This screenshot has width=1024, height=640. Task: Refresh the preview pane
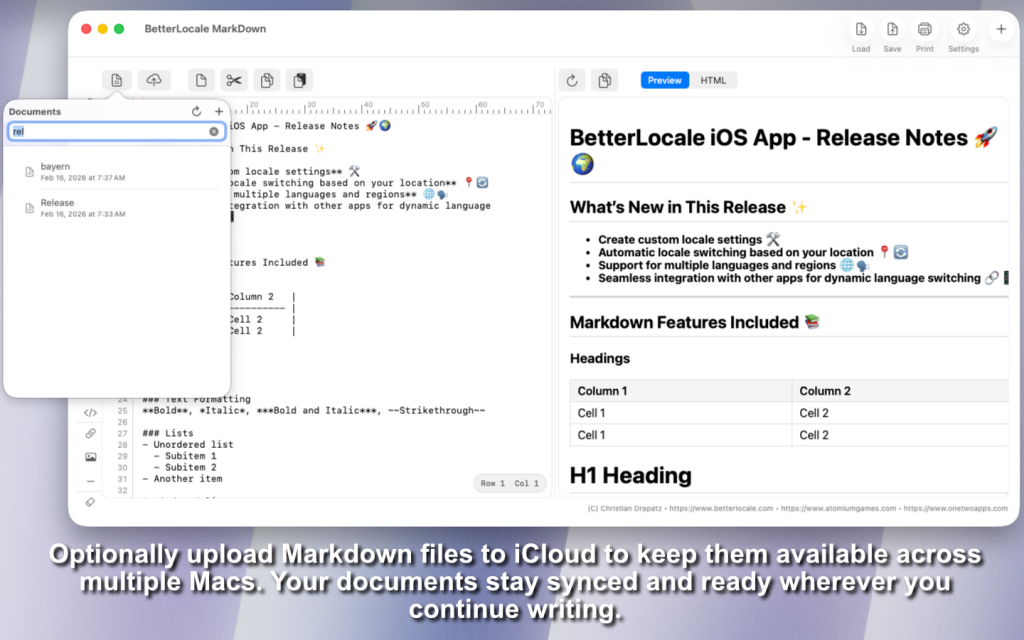point(572,80)
